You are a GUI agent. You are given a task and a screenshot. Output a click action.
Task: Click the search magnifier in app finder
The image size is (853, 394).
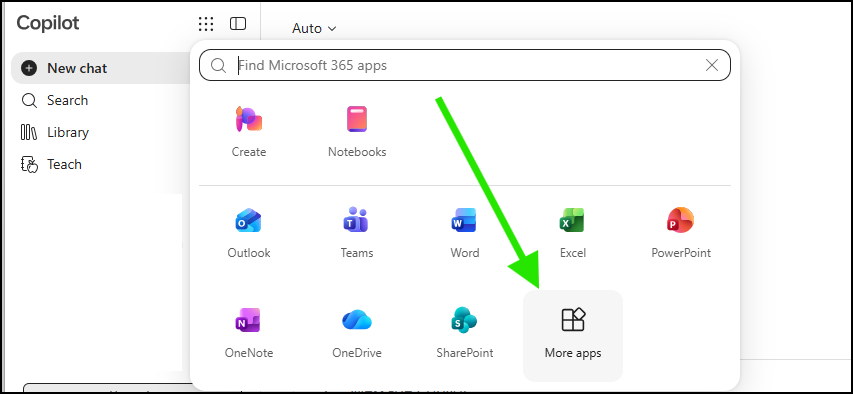[x=218, y=66]
